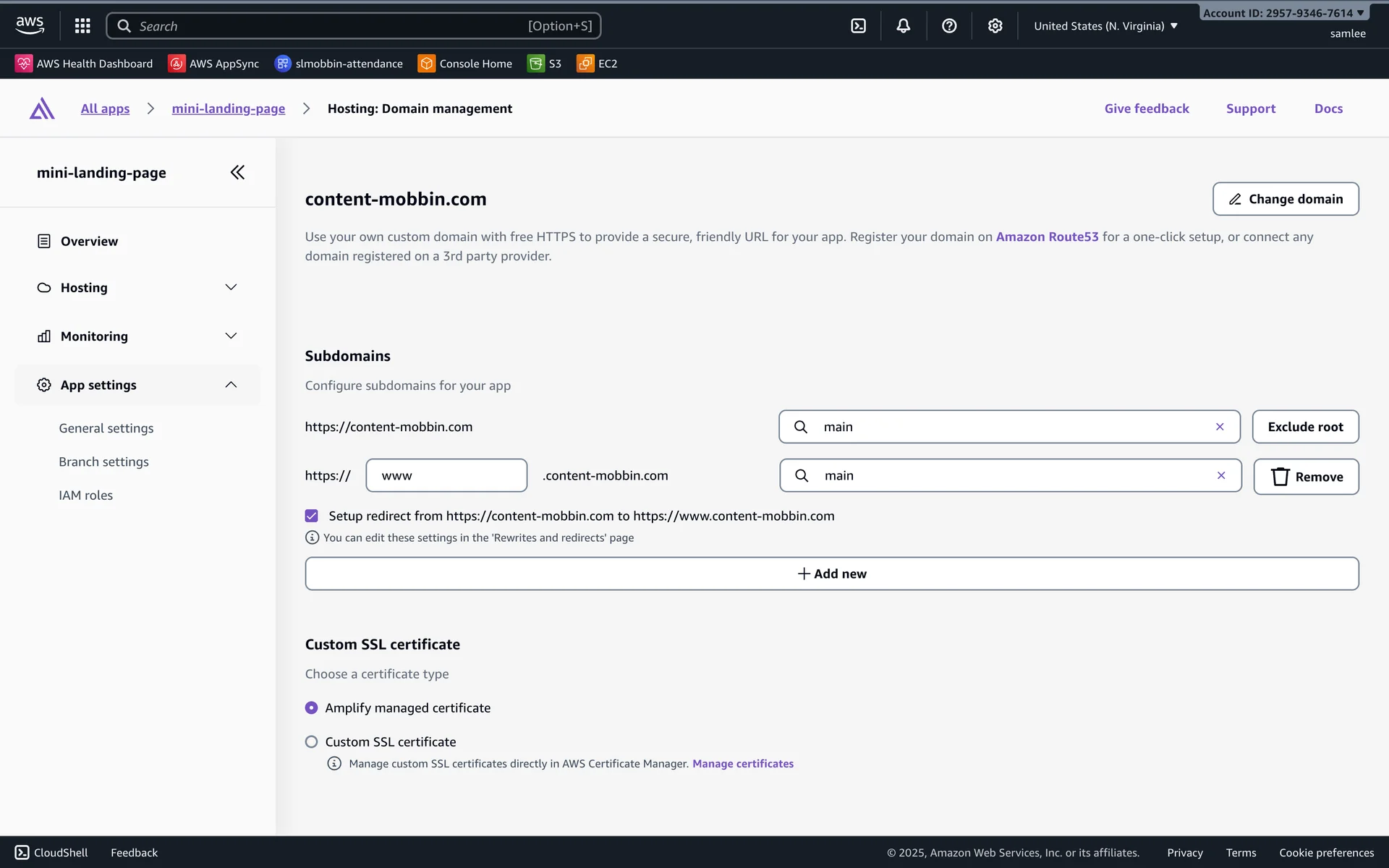Uncheck the setup redirect checkbox
1389x868 pixels.
tap(312, 516)
